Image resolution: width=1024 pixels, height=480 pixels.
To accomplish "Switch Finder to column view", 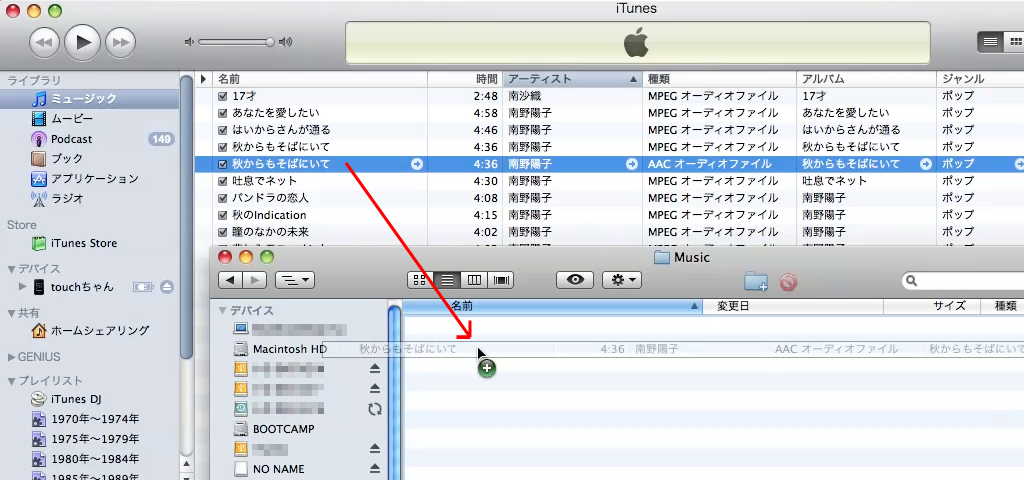I will click(x=474, y=280).
